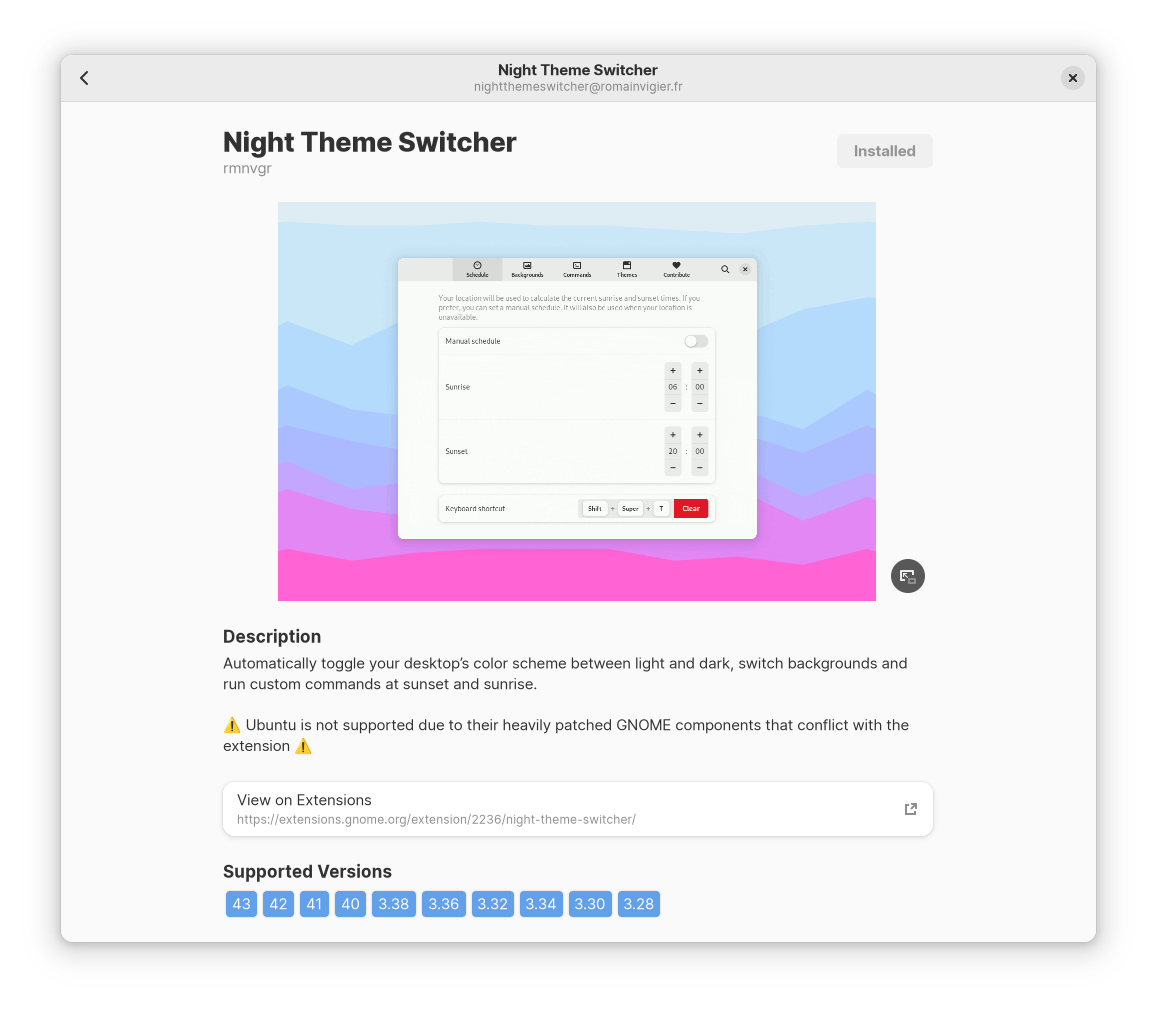Click the Contribute heart icon in the preview
1157x1009 pixels.
point(676,266)
